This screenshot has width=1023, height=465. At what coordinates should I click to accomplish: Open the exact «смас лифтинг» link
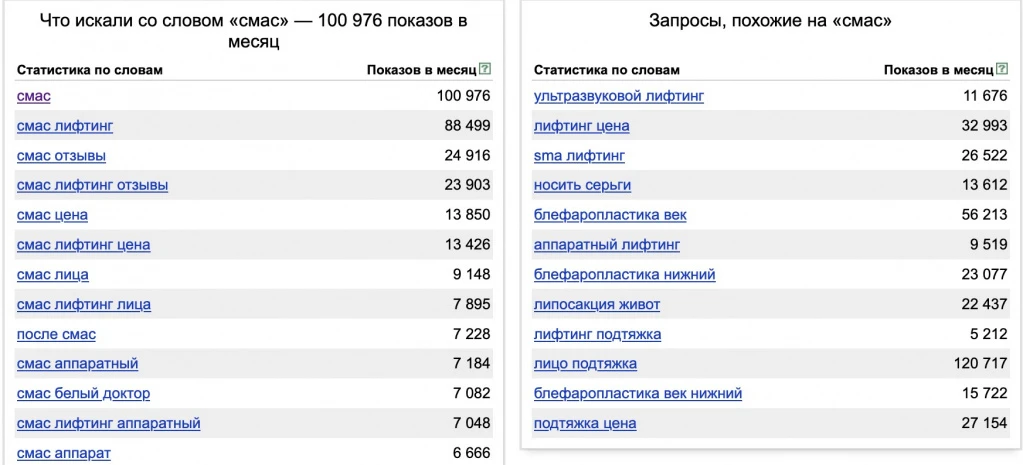pyautogui.click(x=65, y=126)
